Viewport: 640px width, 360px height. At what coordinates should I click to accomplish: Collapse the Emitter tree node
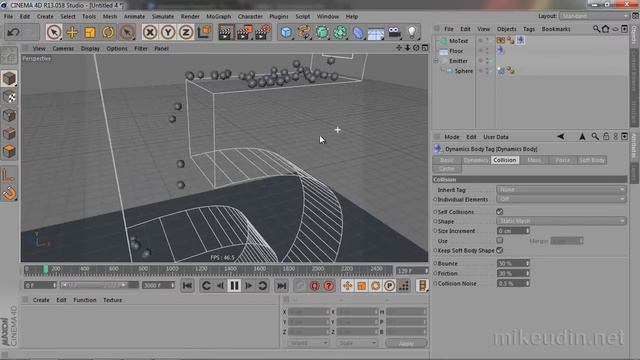[436, 60]
